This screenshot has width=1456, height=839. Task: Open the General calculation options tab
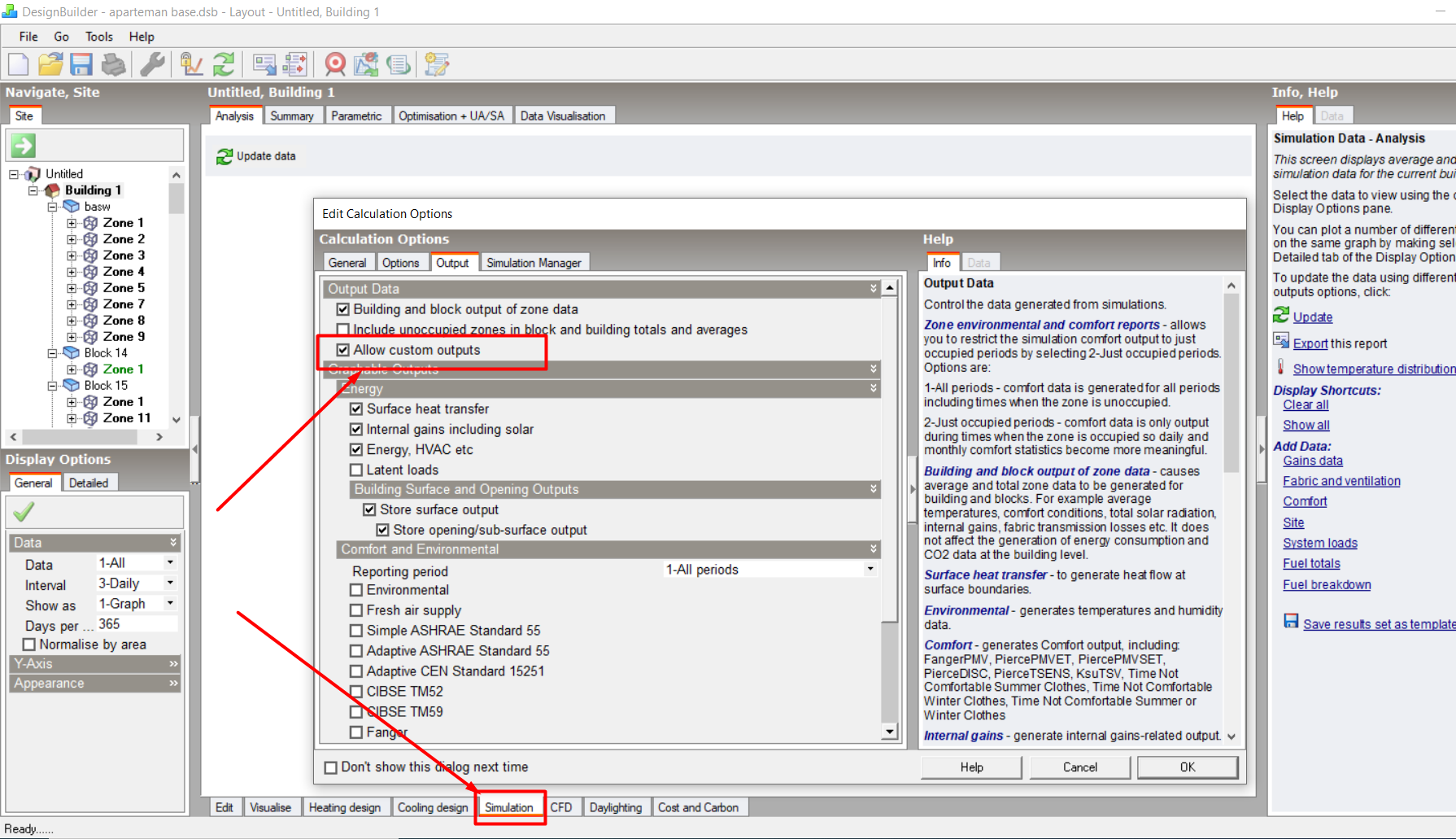point(347,263)
